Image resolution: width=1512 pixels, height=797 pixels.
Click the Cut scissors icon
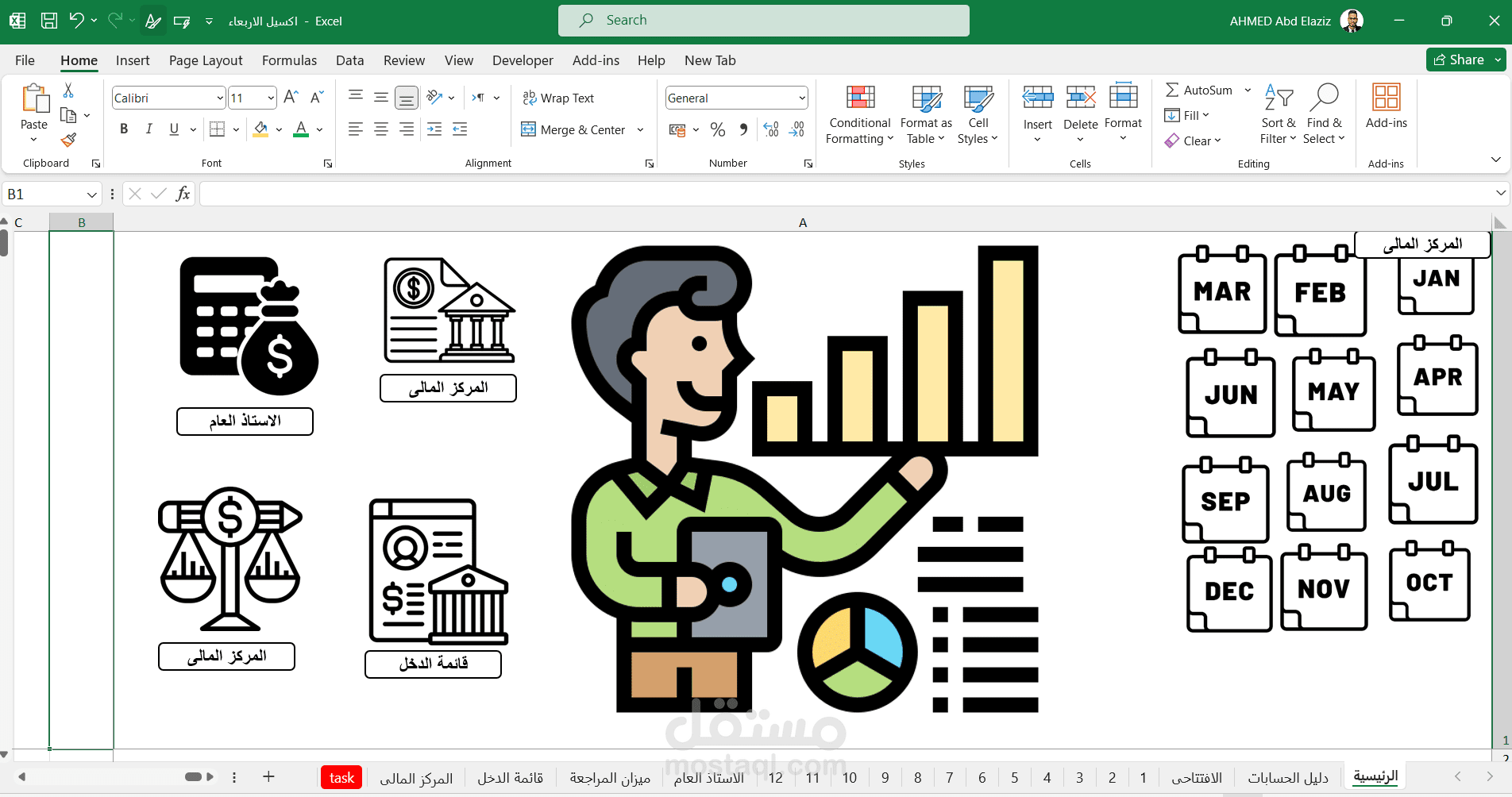[68, 90]
